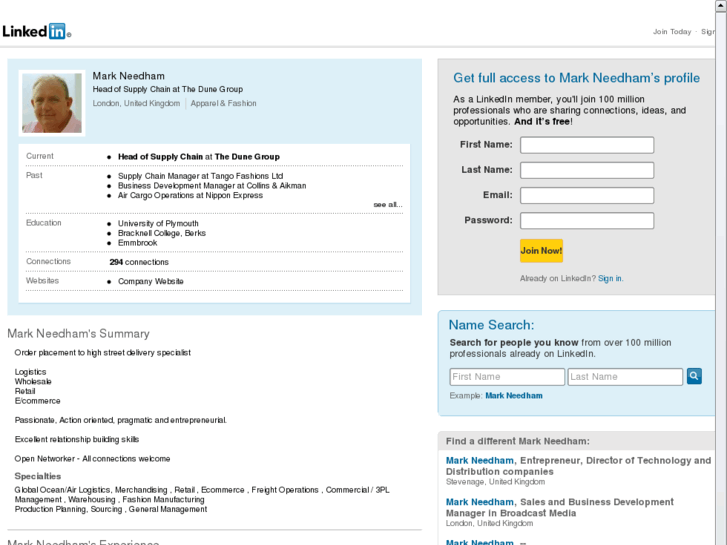This screenshot has height=545, width=727.
Task: Click the LinkedIn logo
Action: [36, 32]
